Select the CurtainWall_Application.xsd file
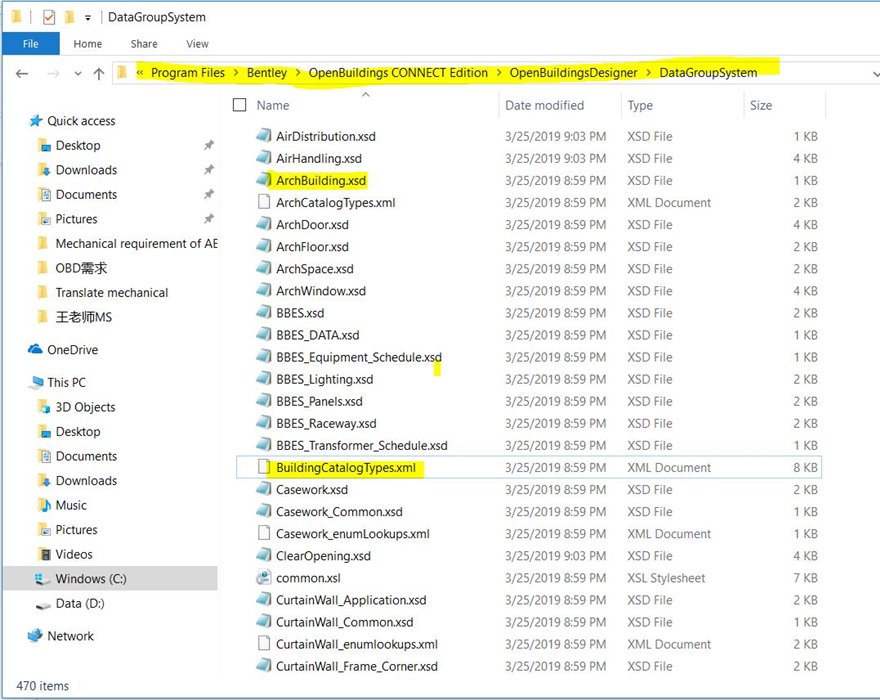This screenshot has height=700, width=880. click(x=351, y=600)
